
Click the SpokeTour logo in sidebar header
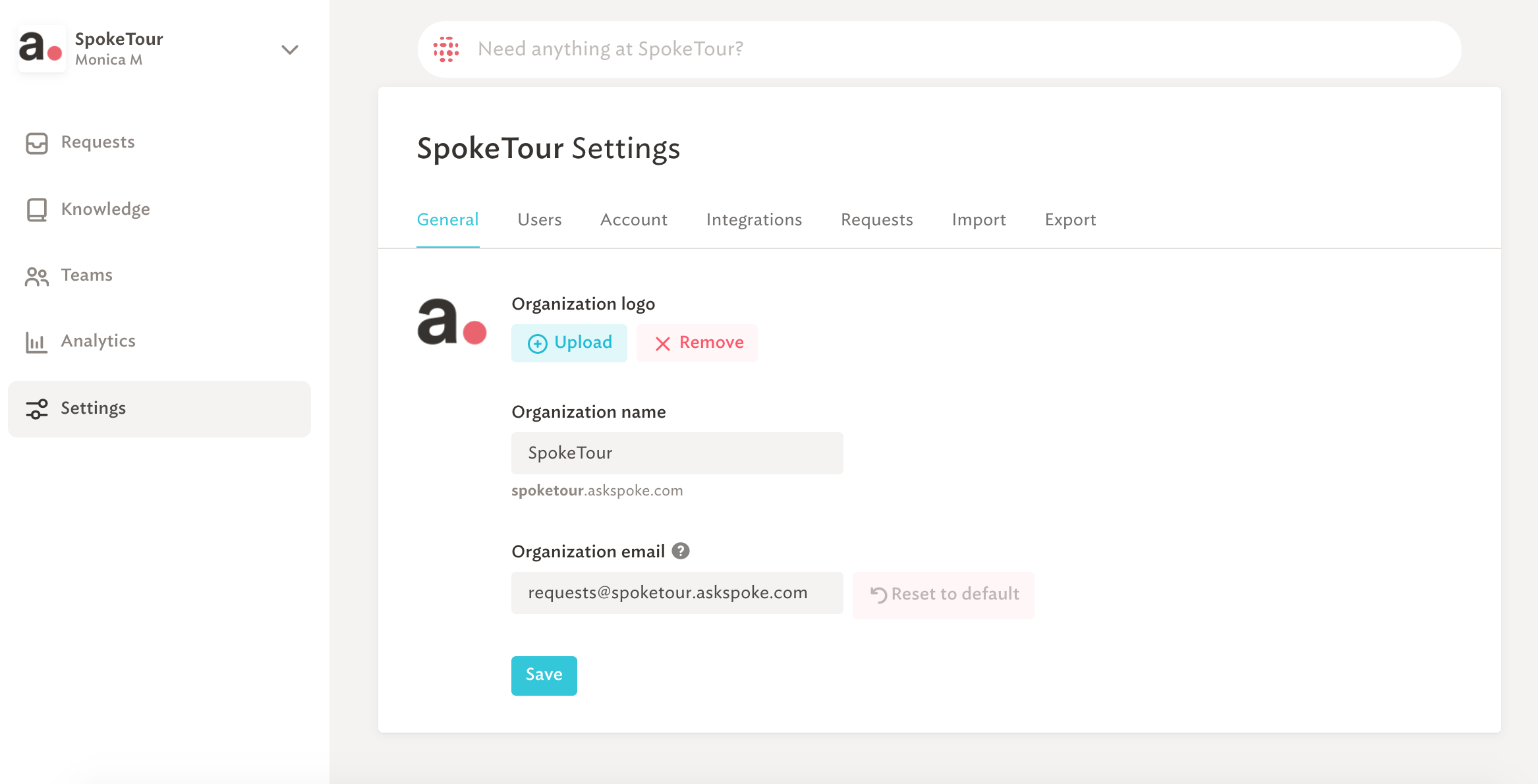click(x=42, y=49)
